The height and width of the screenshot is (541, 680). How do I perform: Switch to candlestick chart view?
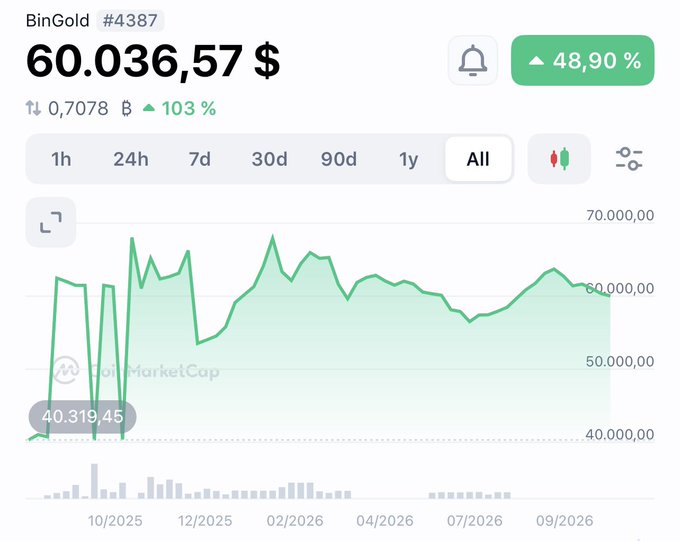(559, 159)
